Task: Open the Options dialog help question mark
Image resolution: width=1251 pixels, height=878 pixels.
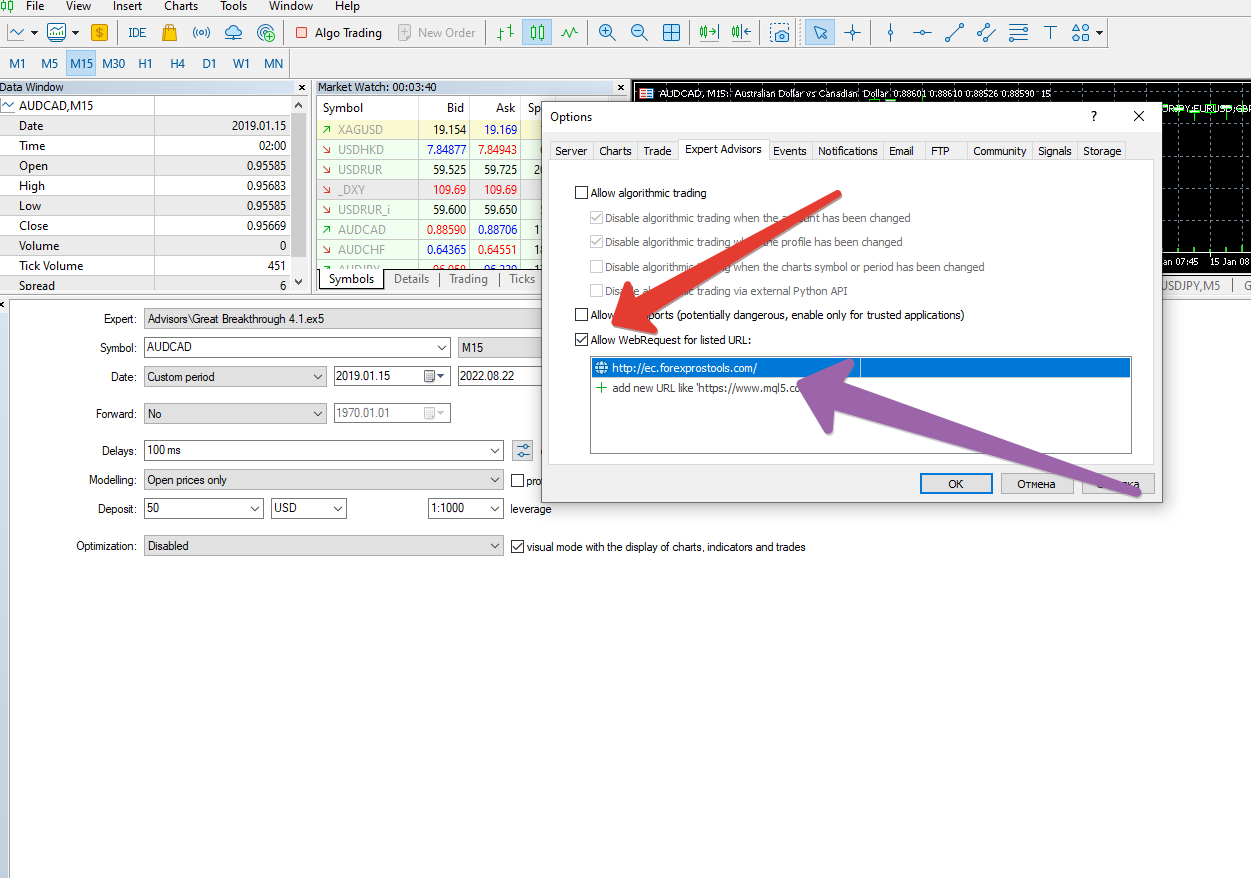Action: pyautogui.click(x=1093, y=116)
